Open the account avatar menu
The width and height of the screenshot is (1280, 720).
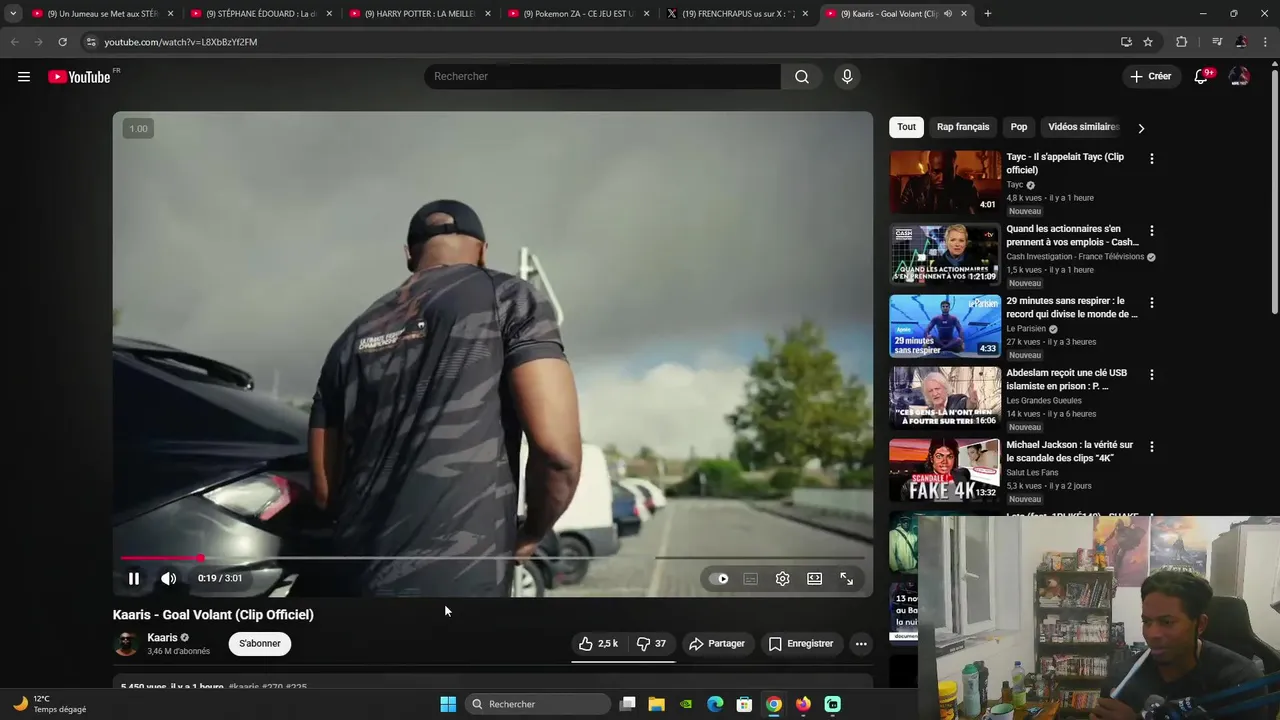pyautogui.click(x=1239, y=77)
